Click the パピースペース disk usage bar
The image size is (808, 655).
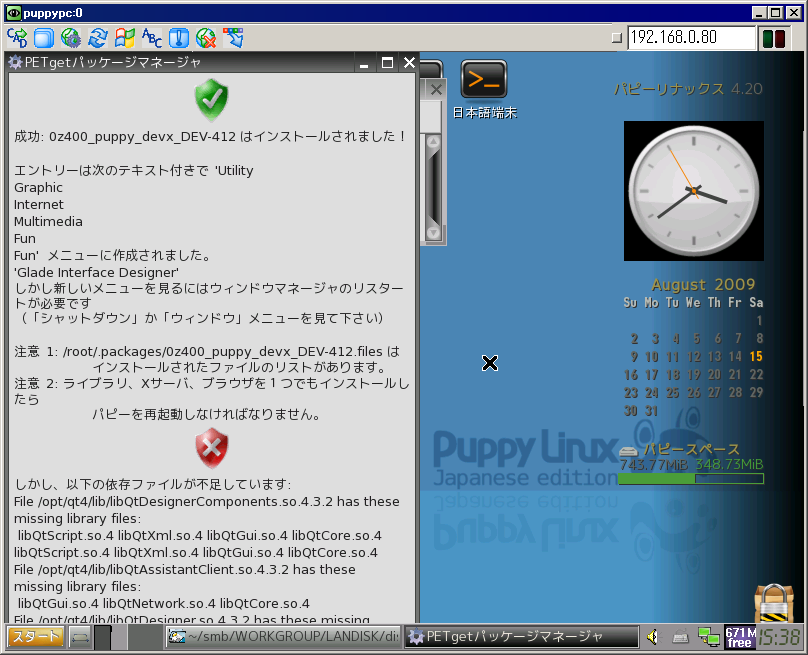tap(690, 479)
